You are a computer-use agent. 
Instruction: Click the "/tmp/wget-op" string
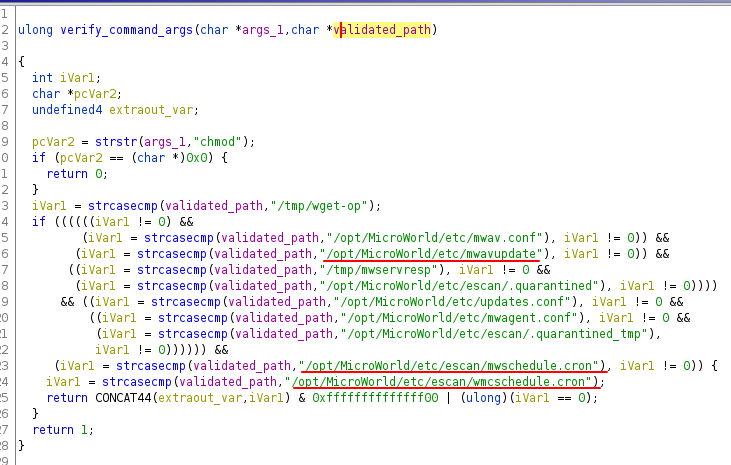319,206
